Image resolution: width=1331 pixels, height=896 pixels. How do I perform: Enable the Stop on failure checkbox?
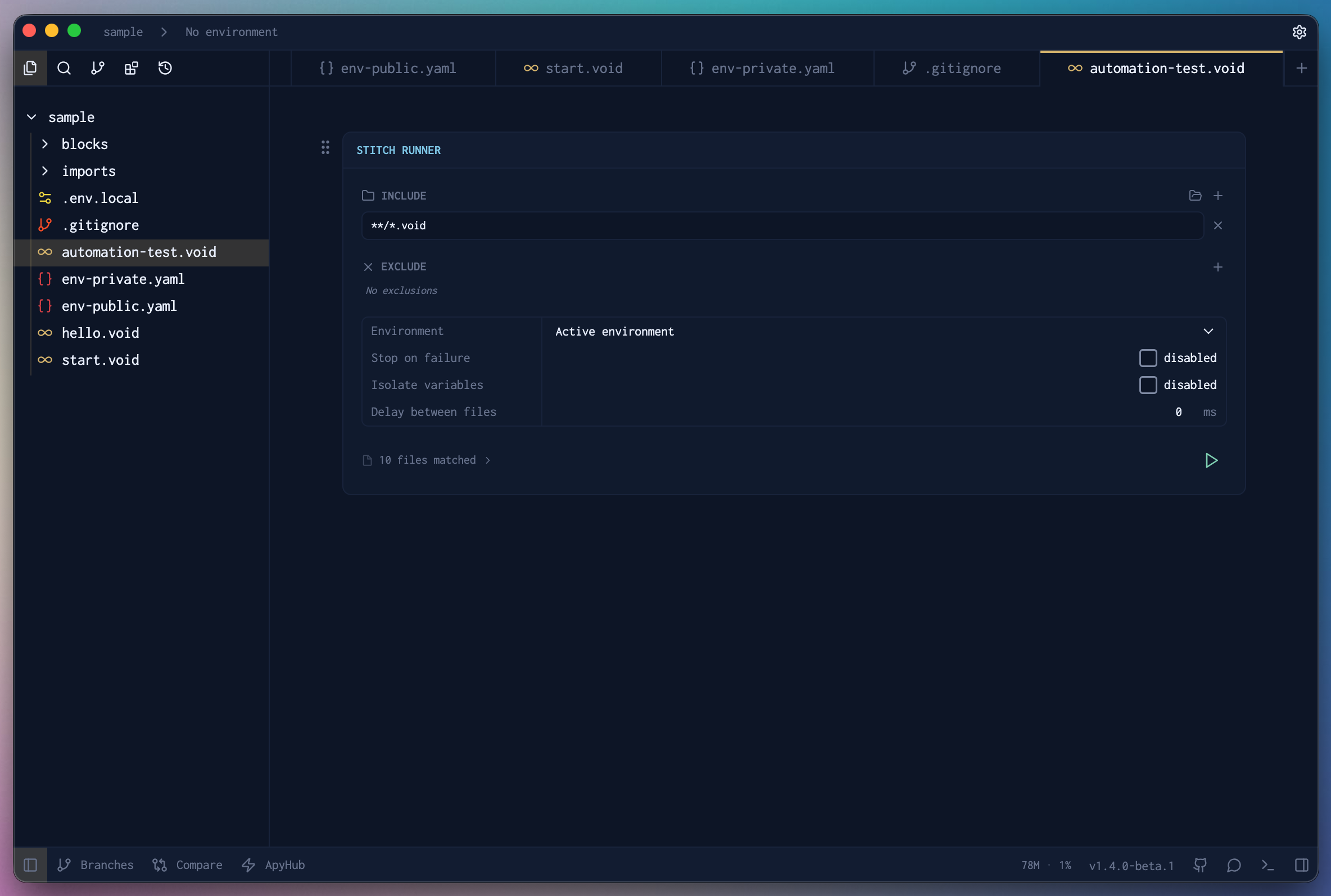point(1148,358)
